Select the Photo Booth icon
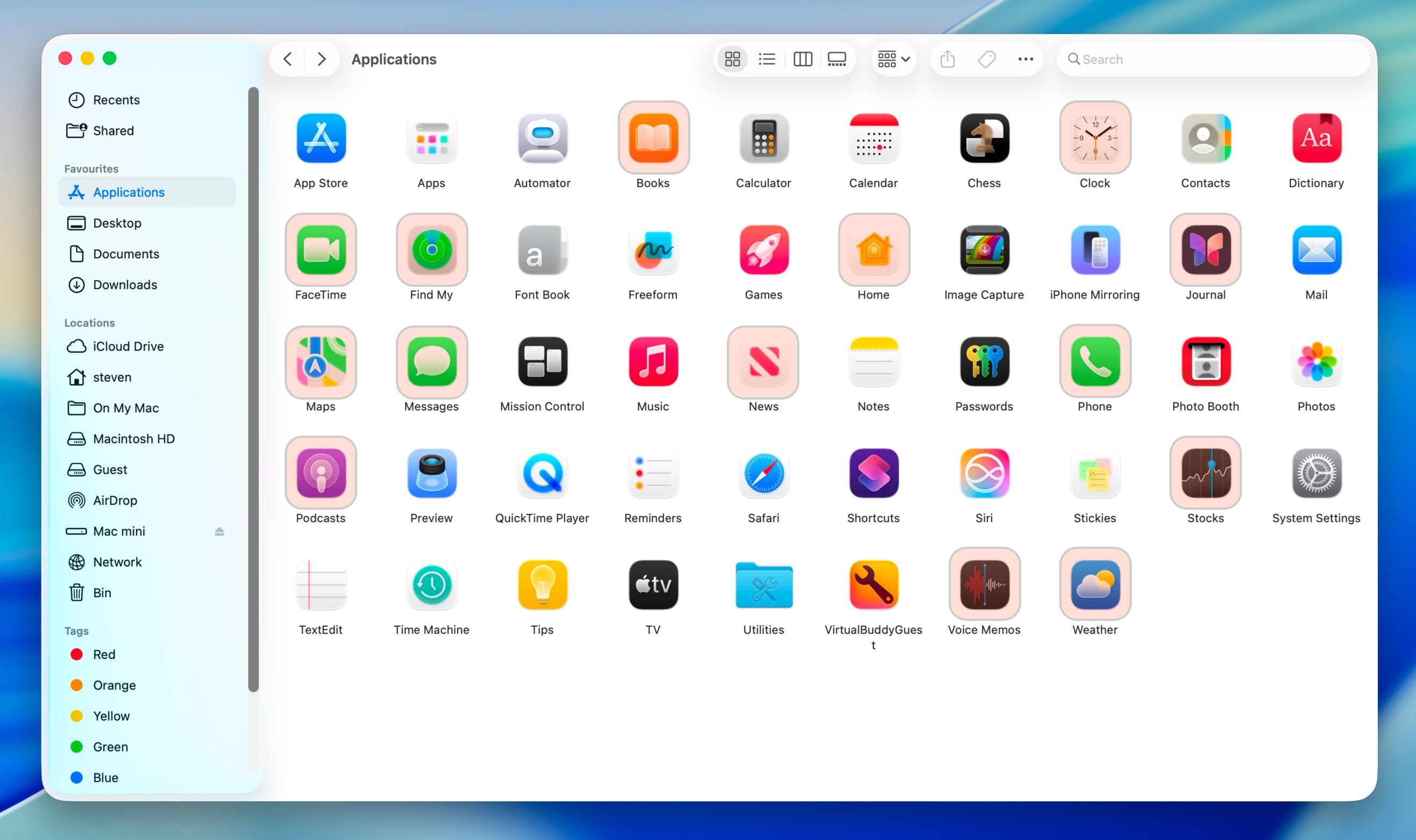Image resolution: width=1416 pixels, height=840 pixels. click(1205, 361)
